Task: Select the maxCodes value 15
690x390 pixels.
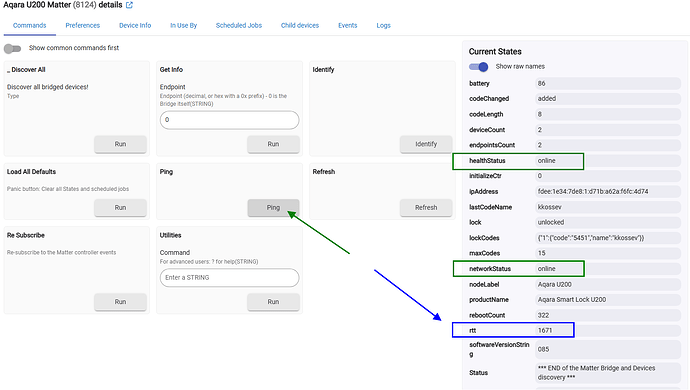Action: coord(608,253)
